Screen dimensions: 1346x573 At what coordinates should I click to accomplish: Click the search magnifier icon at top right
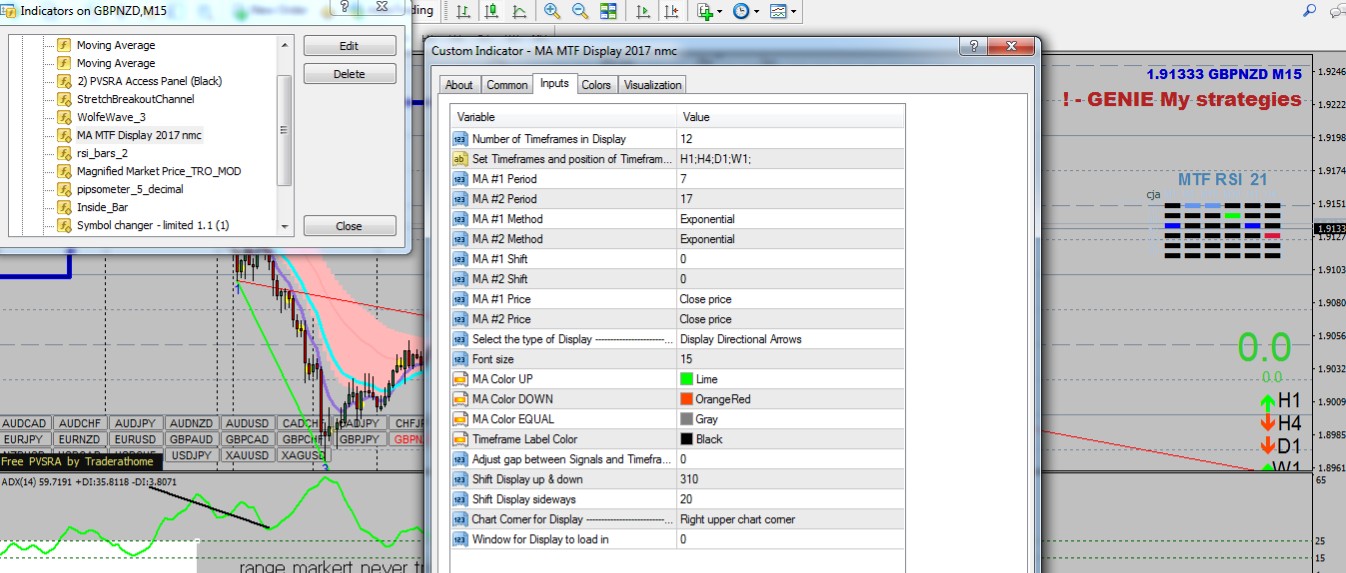[1310, 11]
